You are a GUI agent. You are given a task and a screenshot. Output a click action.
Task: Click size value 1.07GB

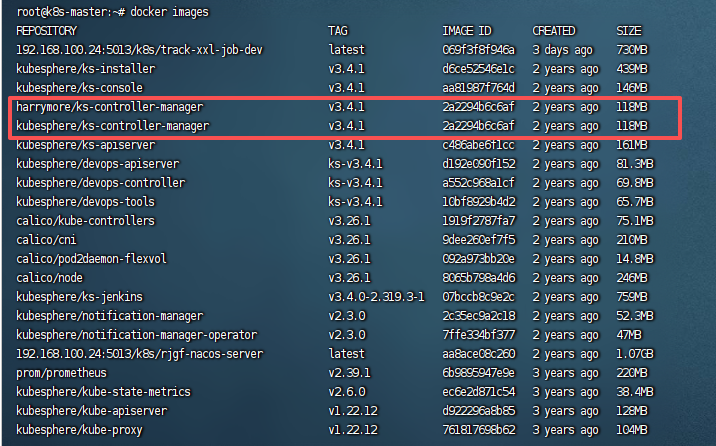pos(635,354)
